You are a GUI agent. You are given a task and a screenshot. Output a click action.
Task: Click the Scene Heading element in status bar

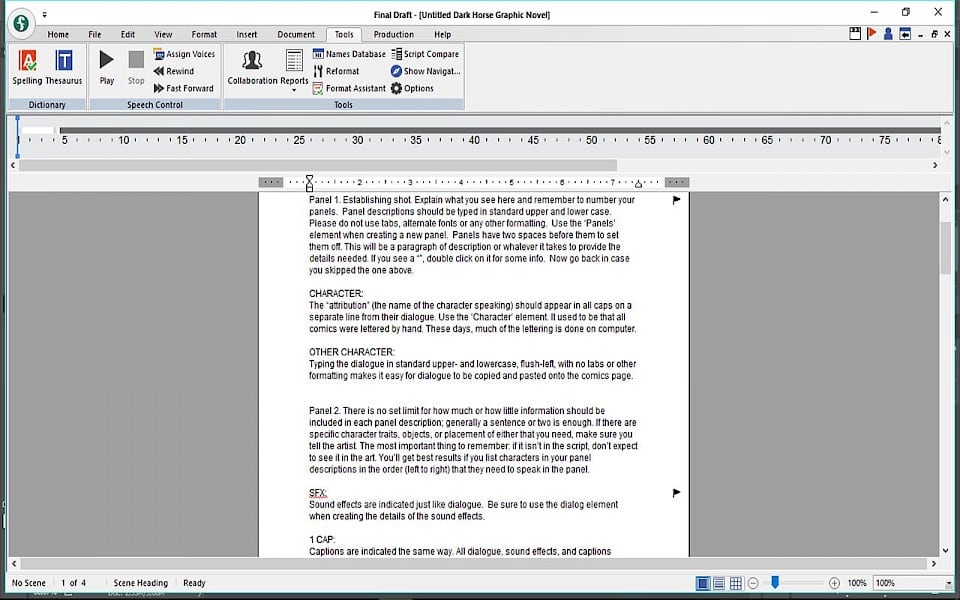point(140,583)
